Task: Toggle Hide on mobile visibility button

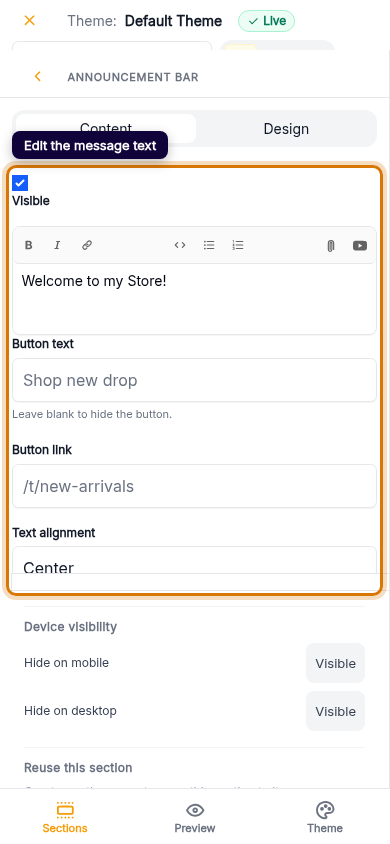Action: [335, 663]
